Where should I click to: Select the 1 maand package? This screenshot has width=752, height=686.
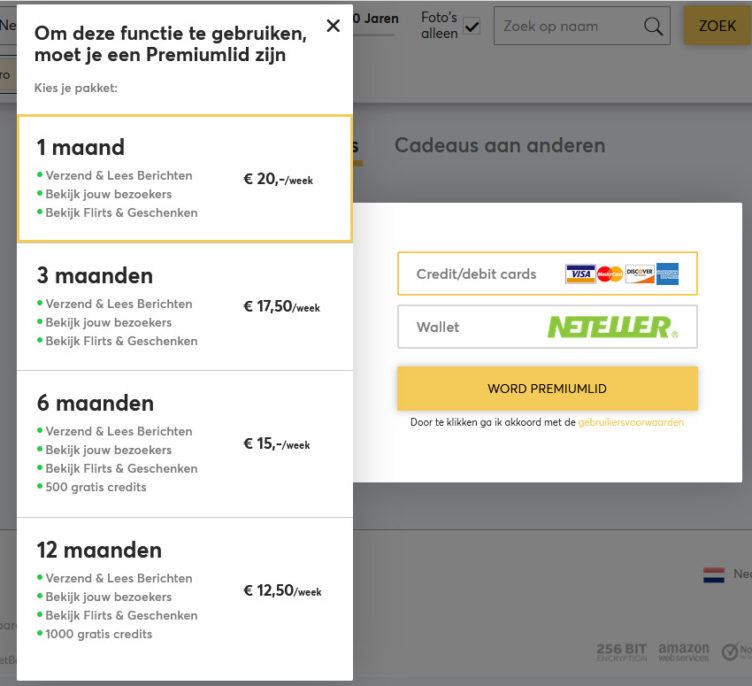click(x=185, y=179)
